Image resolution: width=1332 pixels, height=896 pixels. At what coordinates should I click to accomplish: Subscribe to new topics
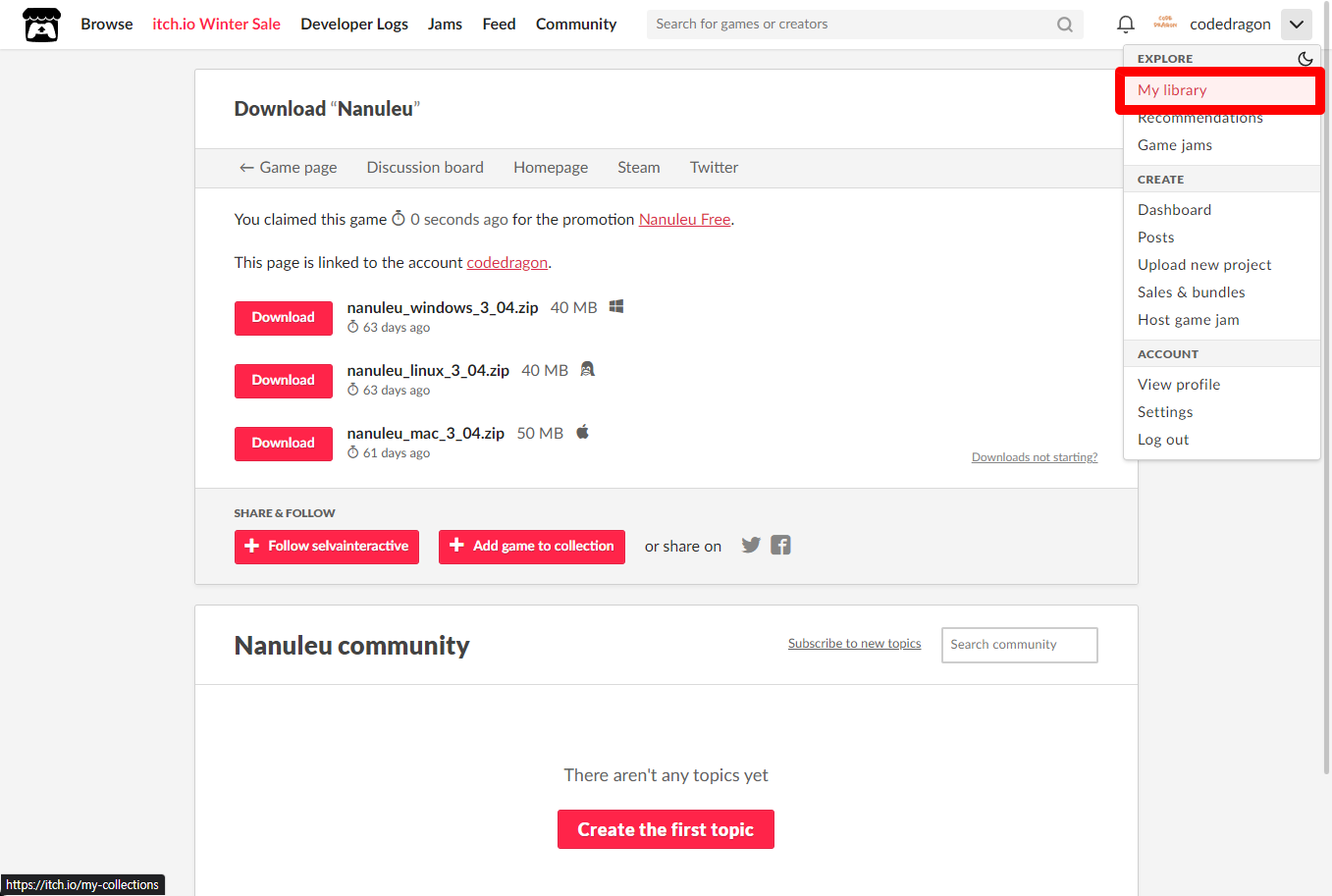pyautogui.click(x=855, y=644)
